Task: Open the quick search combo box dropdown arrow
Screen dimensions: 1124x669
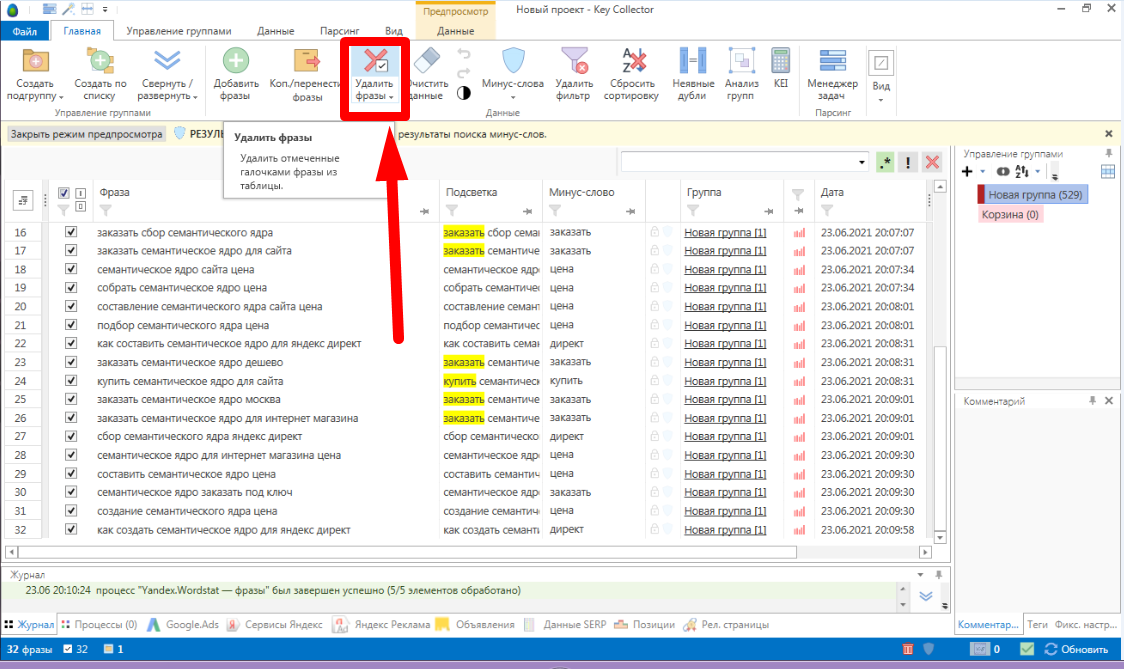Action: (862, 162)
